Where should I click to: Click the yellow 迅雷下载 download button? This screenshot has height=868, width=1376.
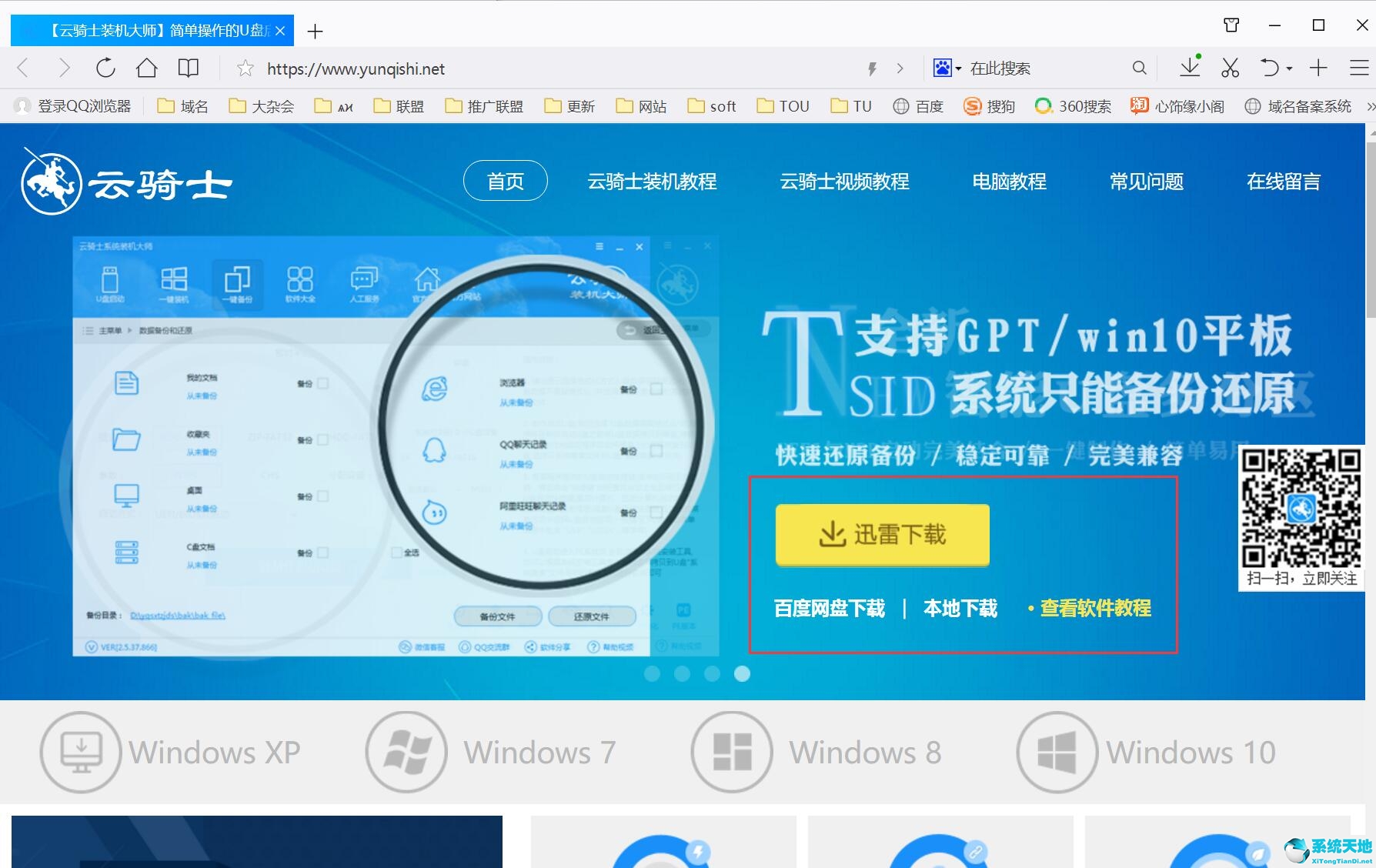[882, 534]
